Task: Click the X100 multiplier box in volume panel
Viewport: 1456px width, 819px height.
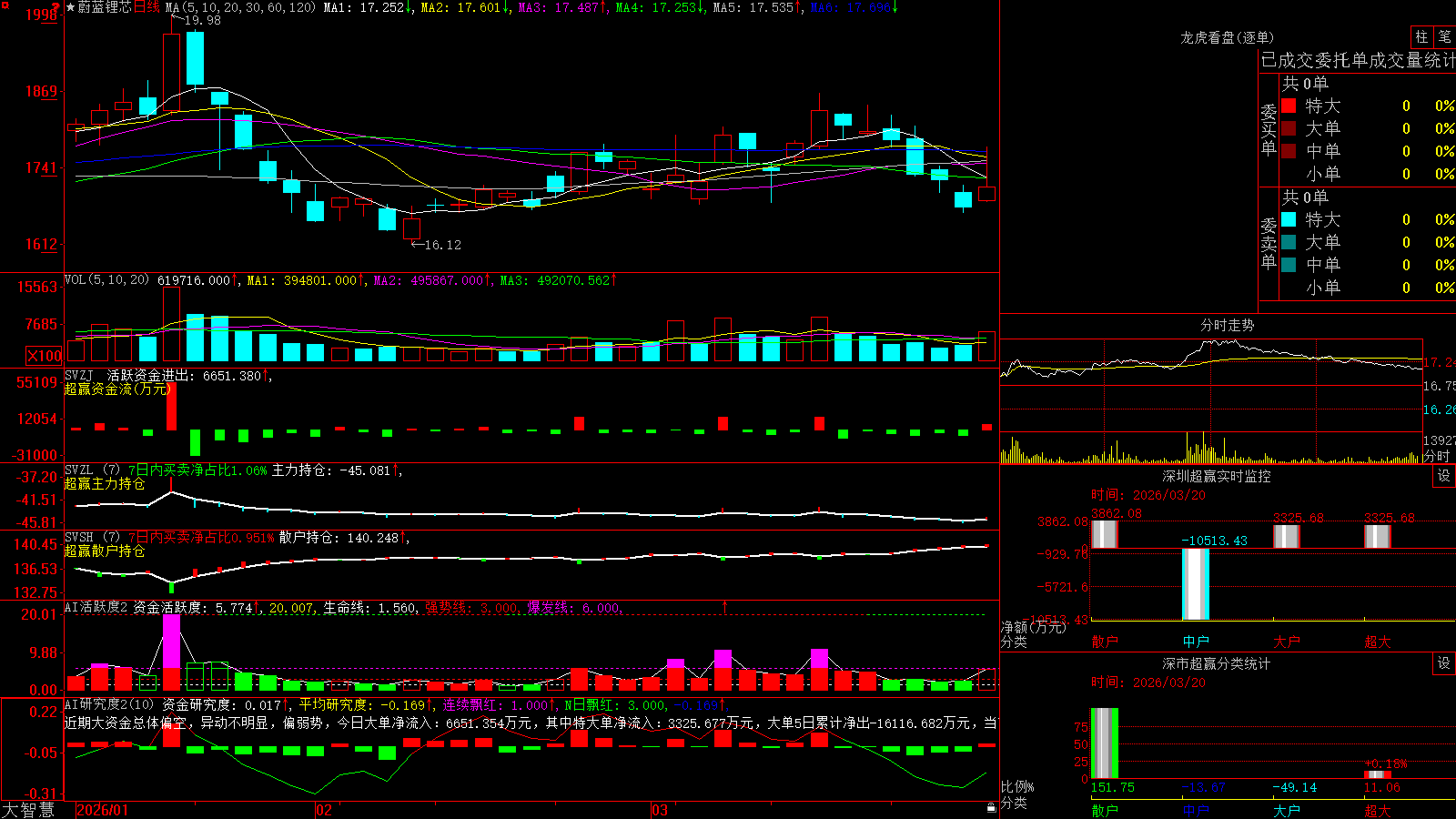Action: point(44,356)
